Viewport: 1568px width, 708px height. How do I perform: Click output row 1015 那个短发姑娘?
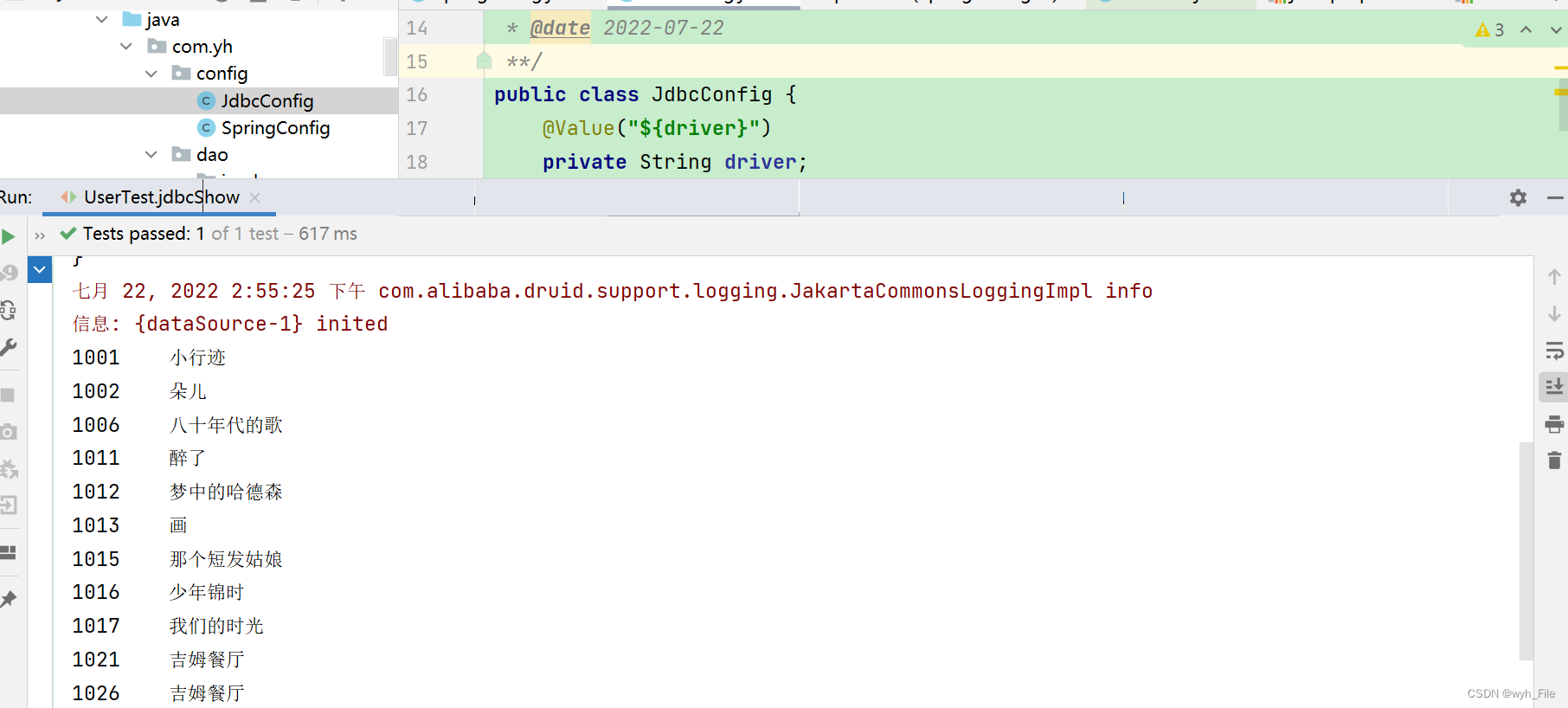[177, 559]
